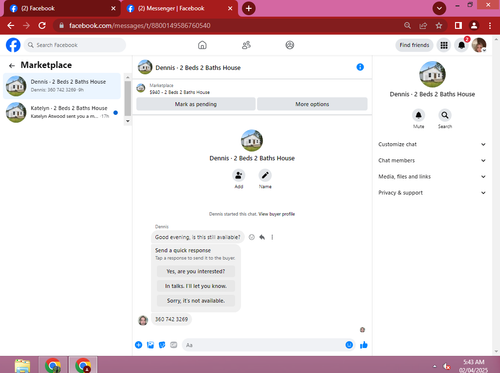Viewport: 500px width, 373px height.
Task: Click the Home icon in top navigation
Action: [x=202, y=45]
